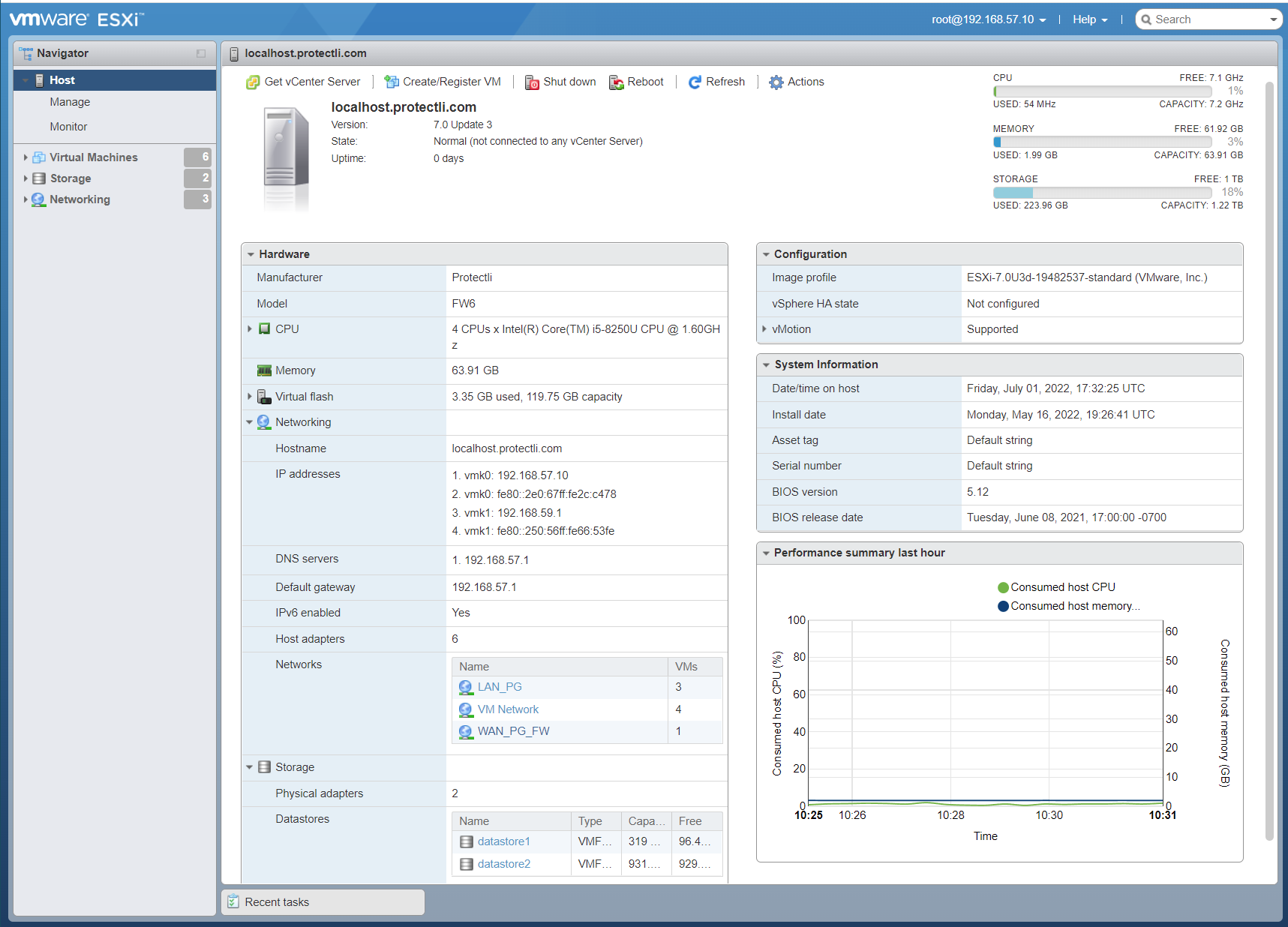Open the VM Network link
This screenshot has height=927, width=1288.
(508, 709)
